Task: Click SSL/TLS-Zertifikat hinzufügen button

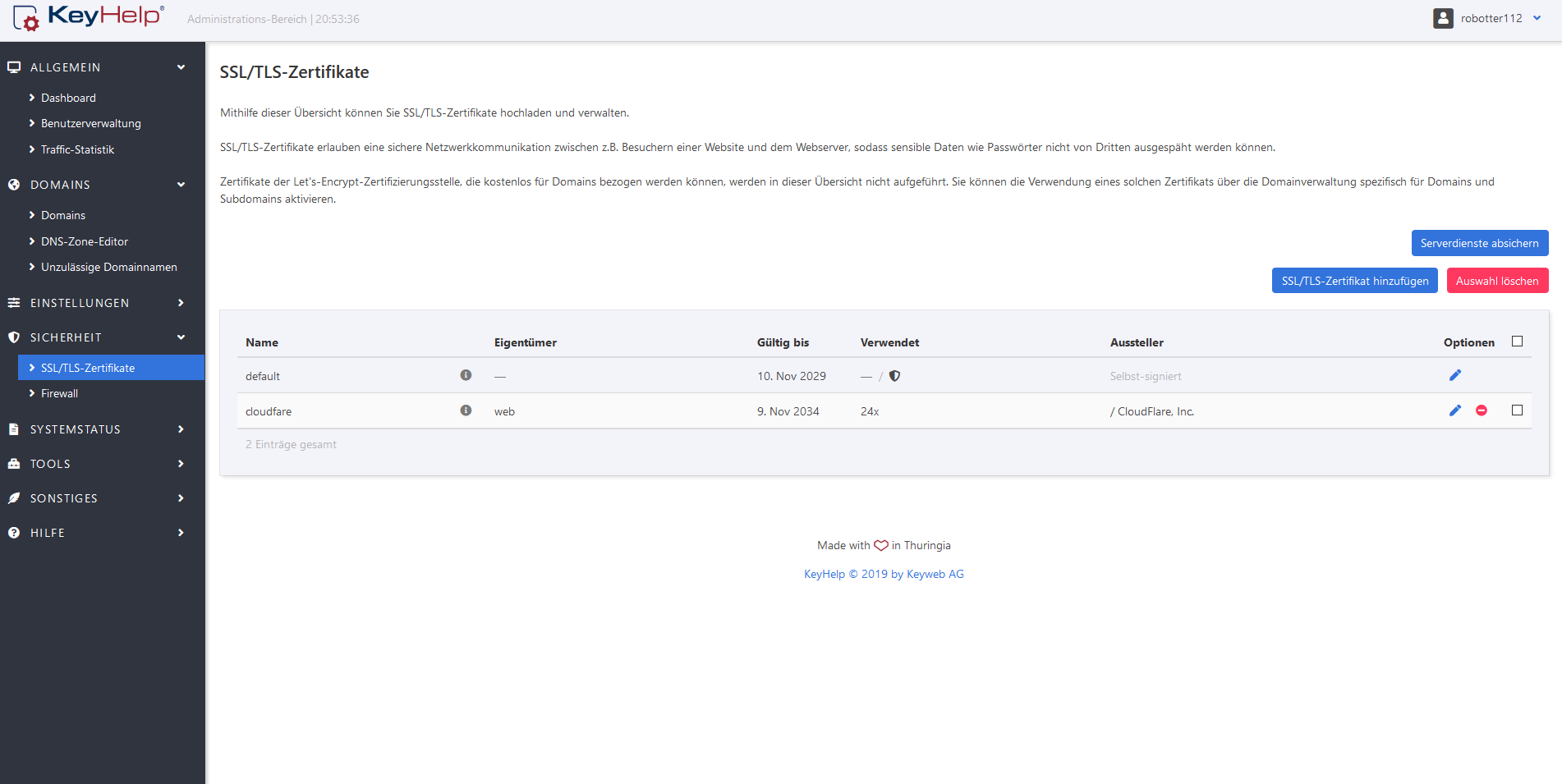Action: click(1354, 281)
